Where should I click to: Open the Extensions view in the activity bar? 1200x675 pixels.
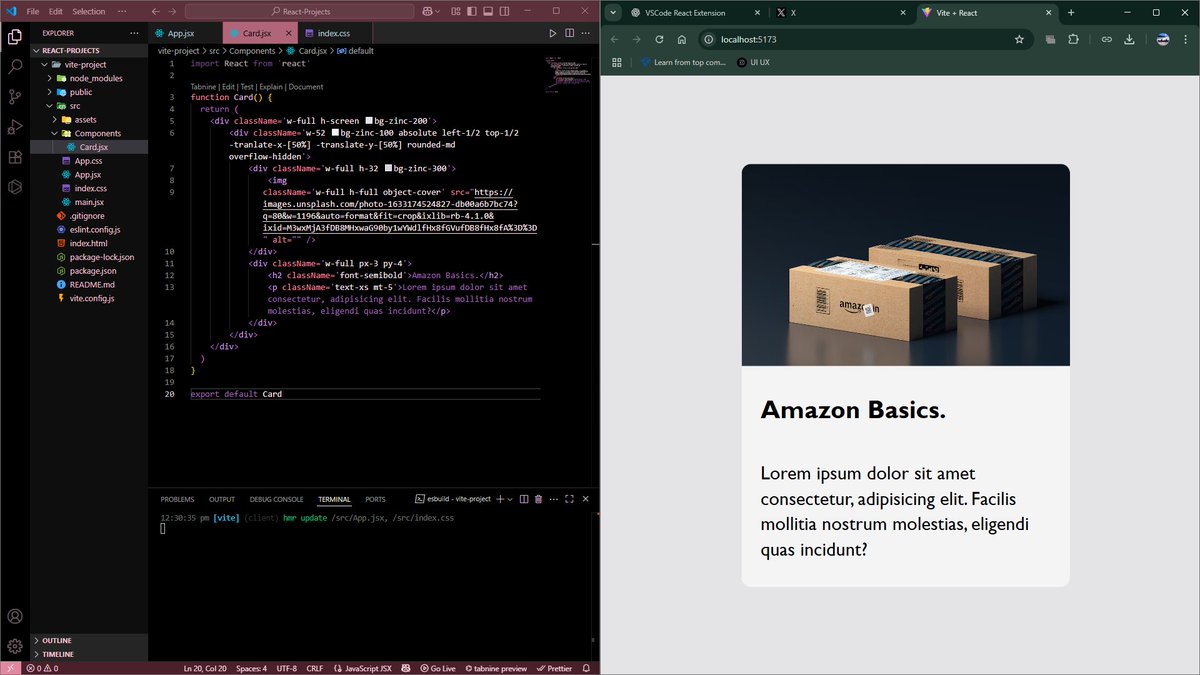pyautogui.click(x=15, y=157)
